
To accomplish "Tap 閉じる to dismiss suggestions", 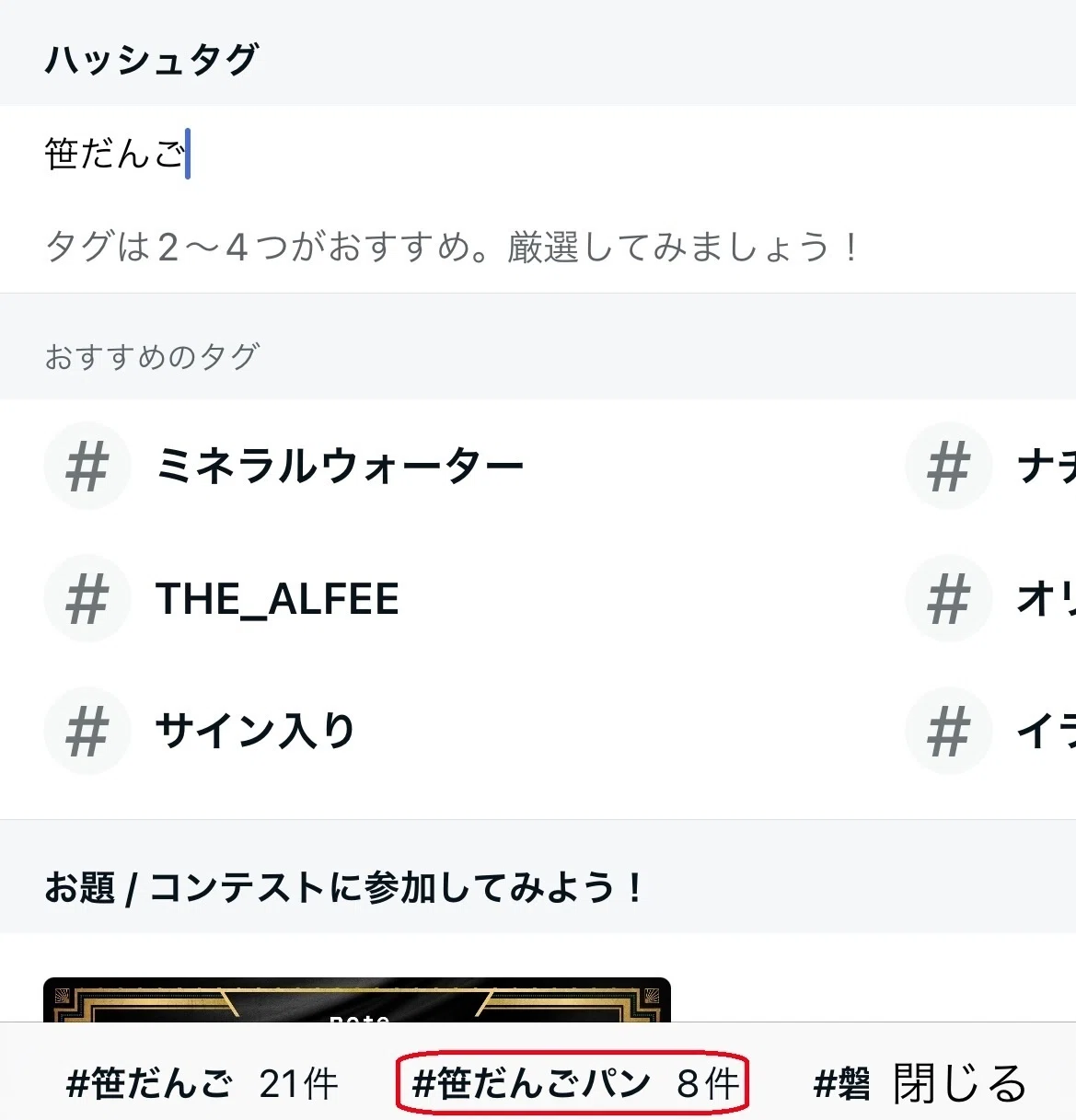I will click(x=960, y=1083).
